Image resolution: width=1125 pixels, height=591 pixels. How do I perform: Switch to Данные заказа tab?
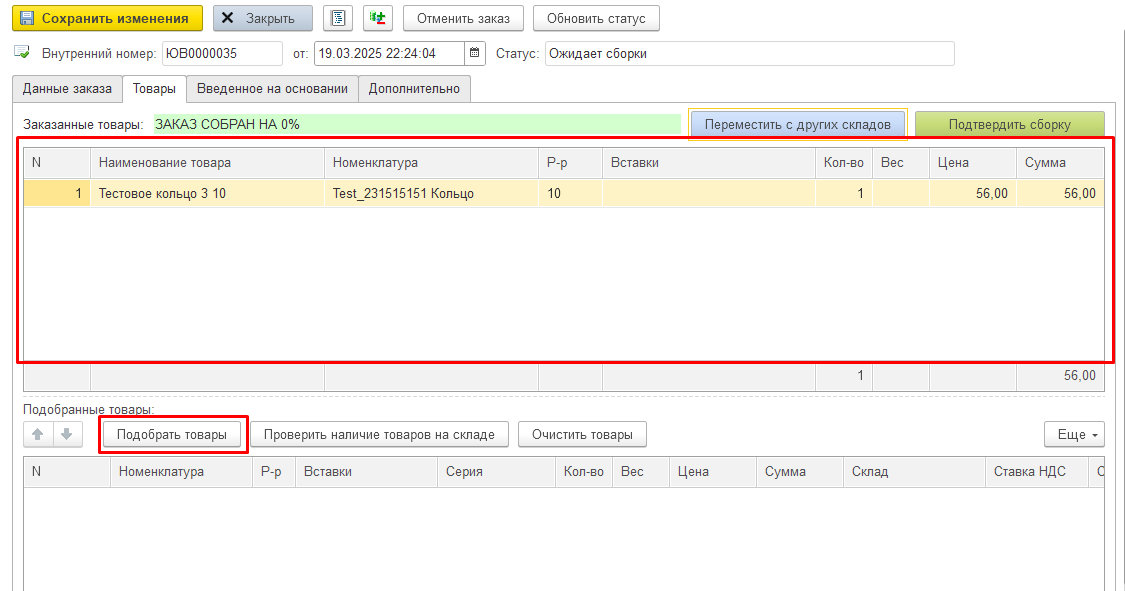(67, 88)
